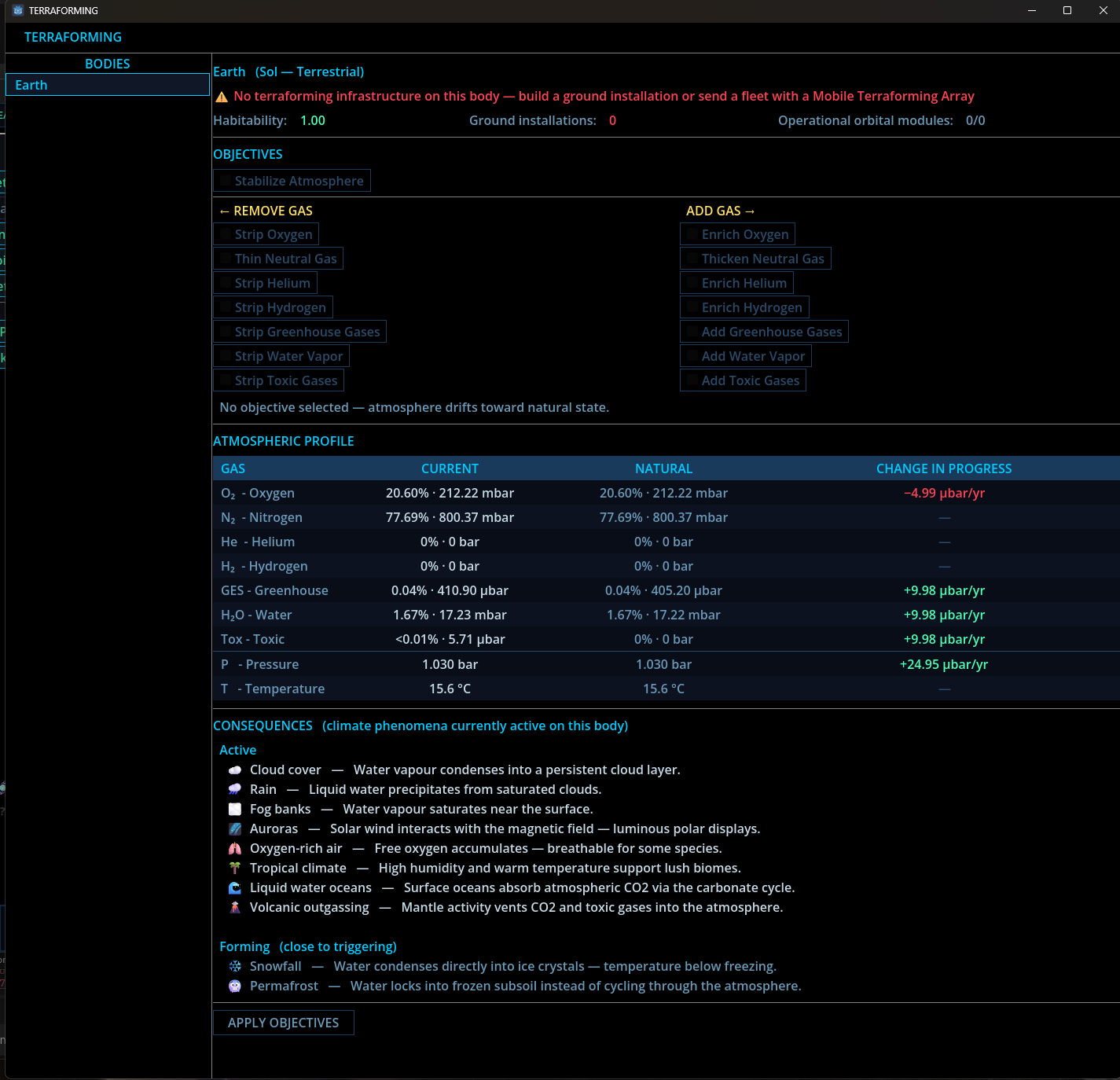Viewport: 1120px width, 1080px height.
Task: Click the Liquid water oceans wave icon
Action: tap(235, 888)
